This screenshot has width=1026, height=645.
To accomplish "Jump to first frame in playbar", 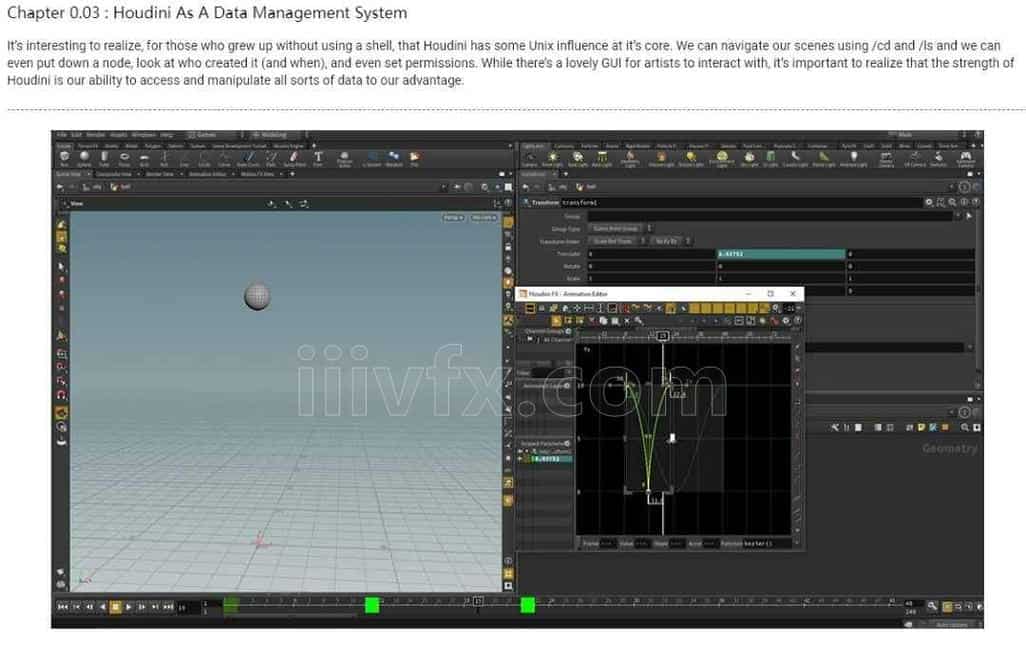I will click(63, 607).
